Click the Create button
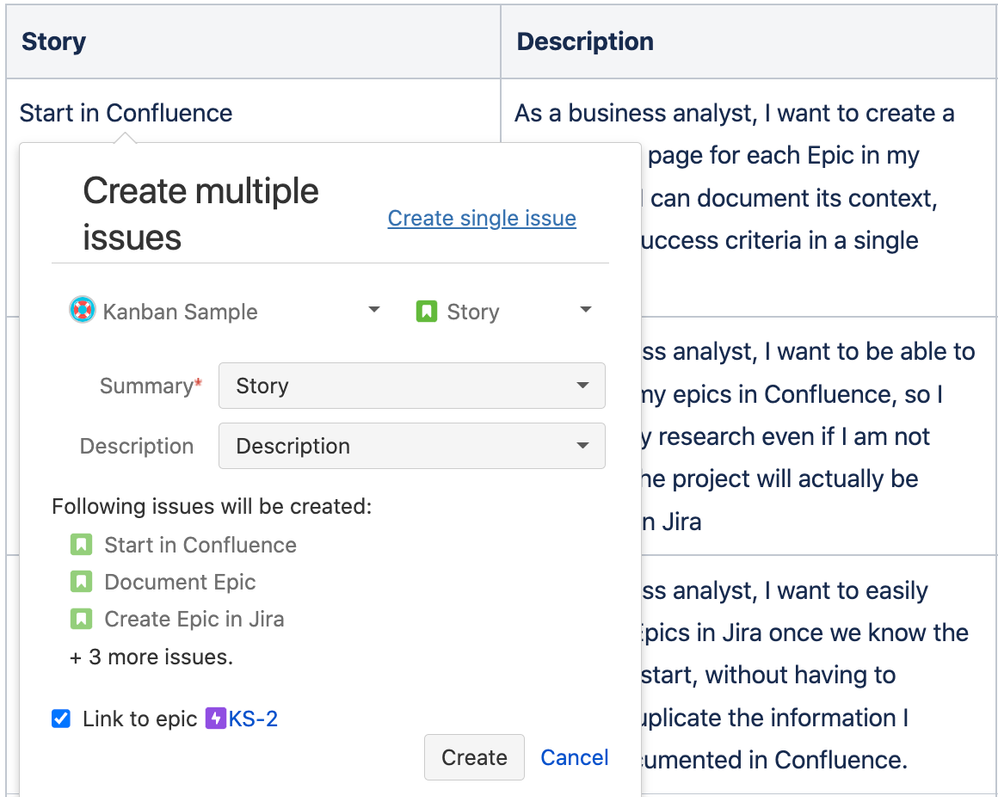The height and width of the screenshot is (797, 998). (474, 758)
